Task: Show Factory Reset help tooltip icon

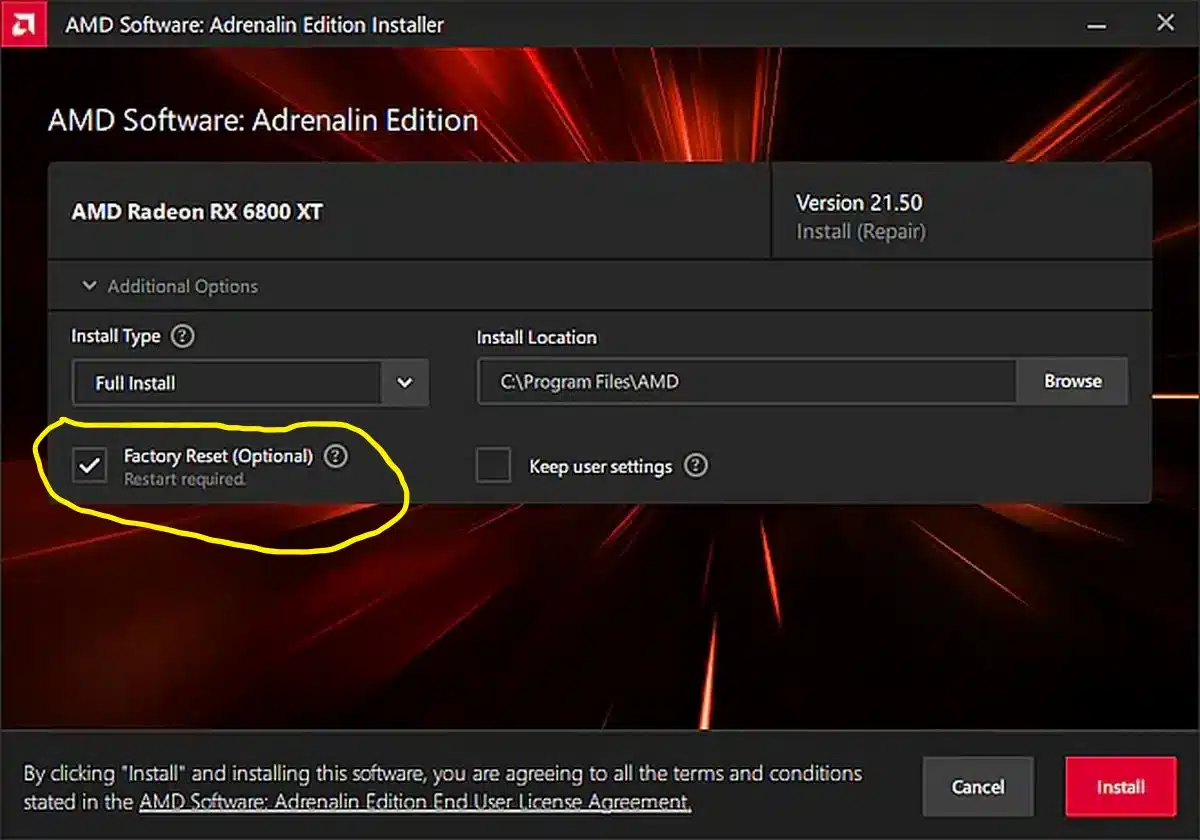Action: [336, 456]
